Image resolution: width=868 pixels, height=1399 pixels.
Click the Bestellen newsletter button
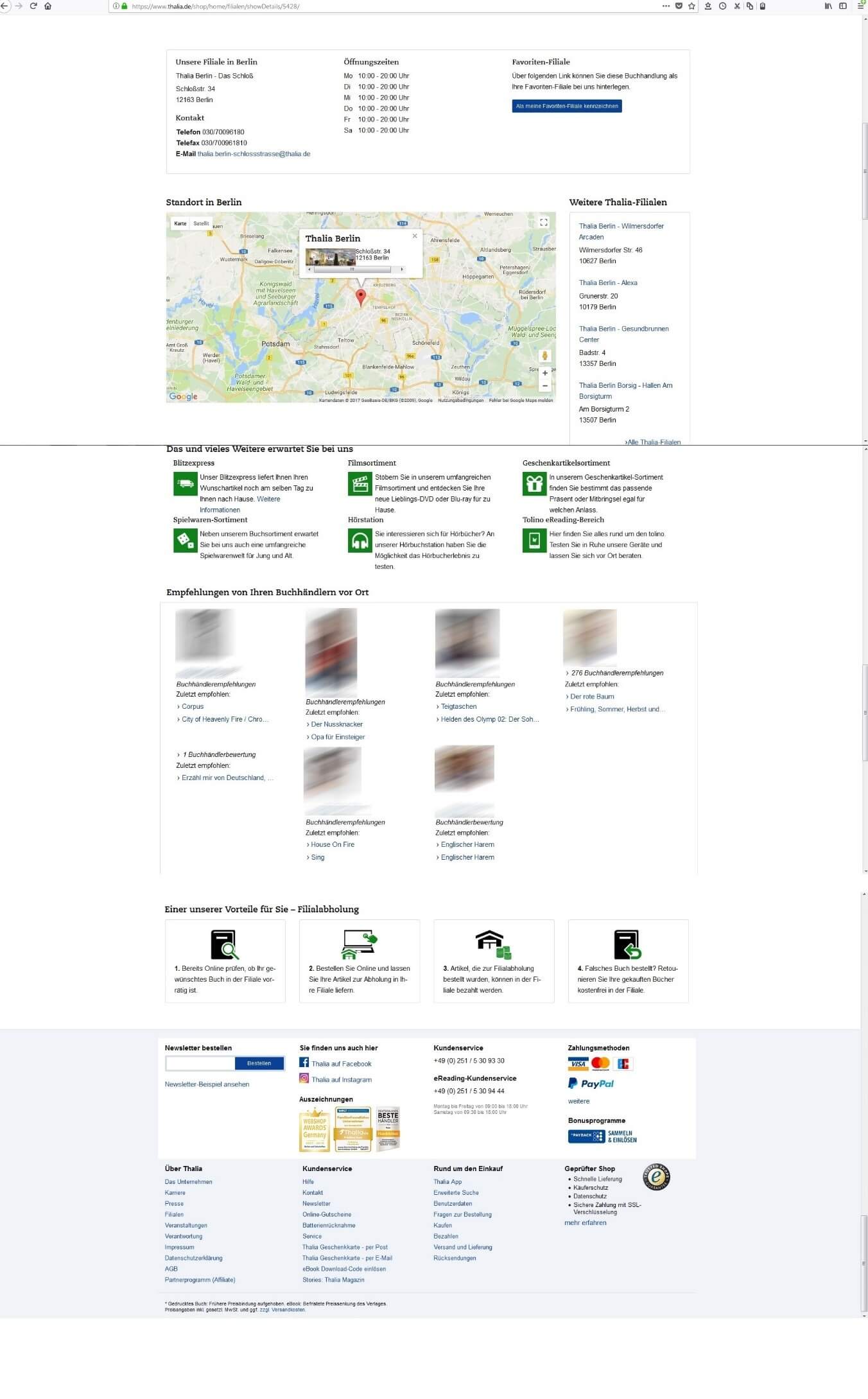259,1063
